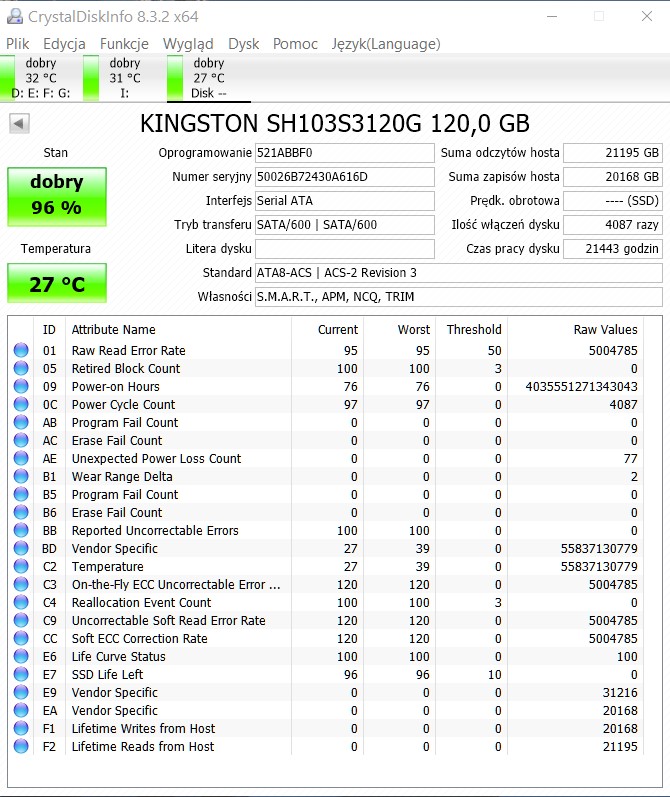Image resolution: width=670 pixels, height=797 pixels.
Task: Click status circle for Raw Read Error Rate
Action: pos(21,350)
